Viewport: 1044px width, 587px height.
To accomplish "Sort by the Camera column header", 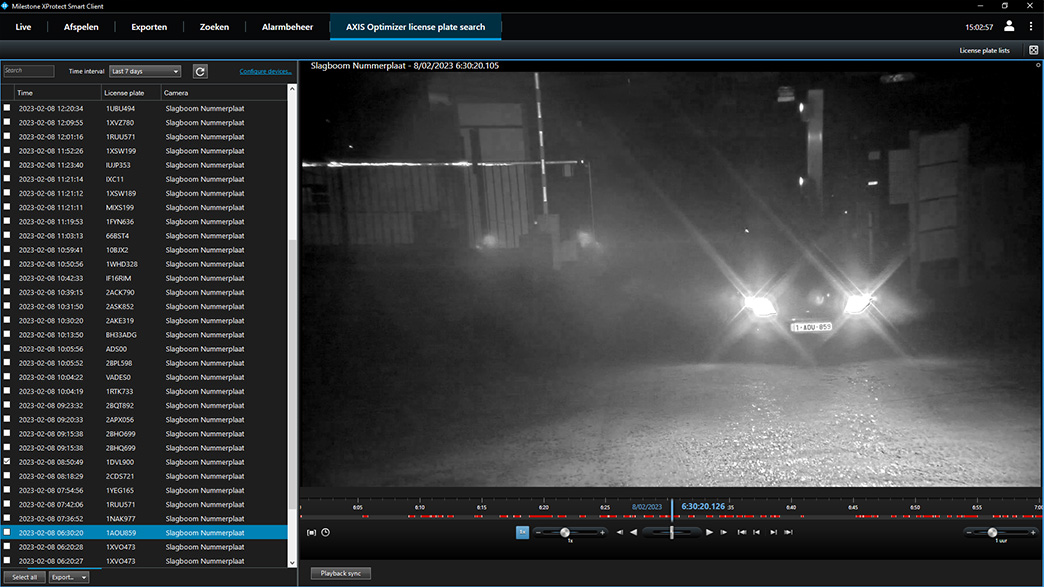I will point(224,93).
